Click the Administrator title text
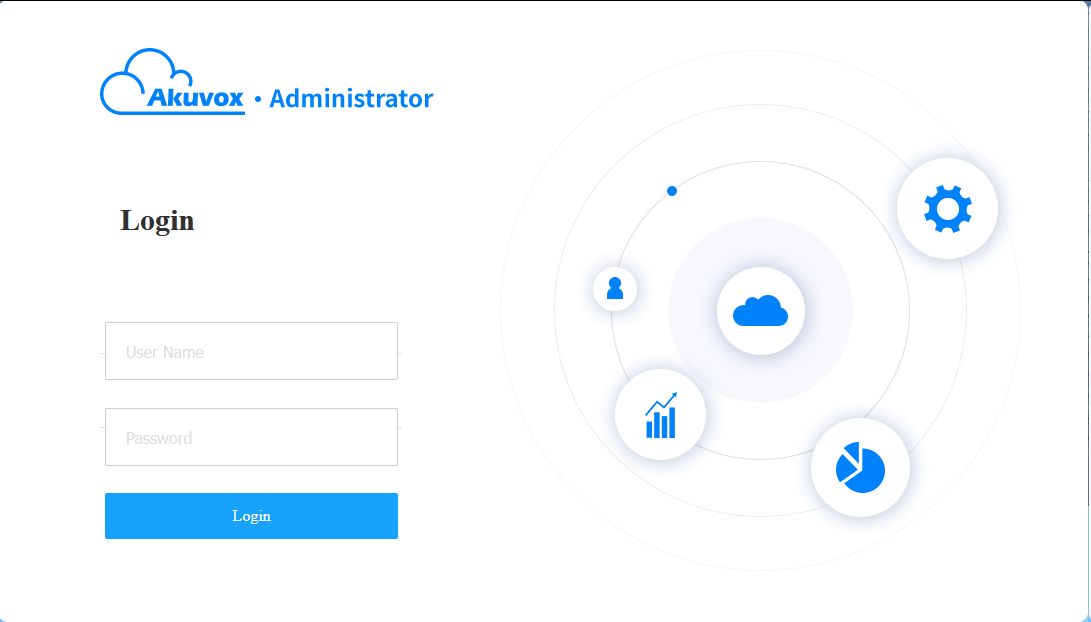Screen dimensions: 1091x622 [351, 99]
